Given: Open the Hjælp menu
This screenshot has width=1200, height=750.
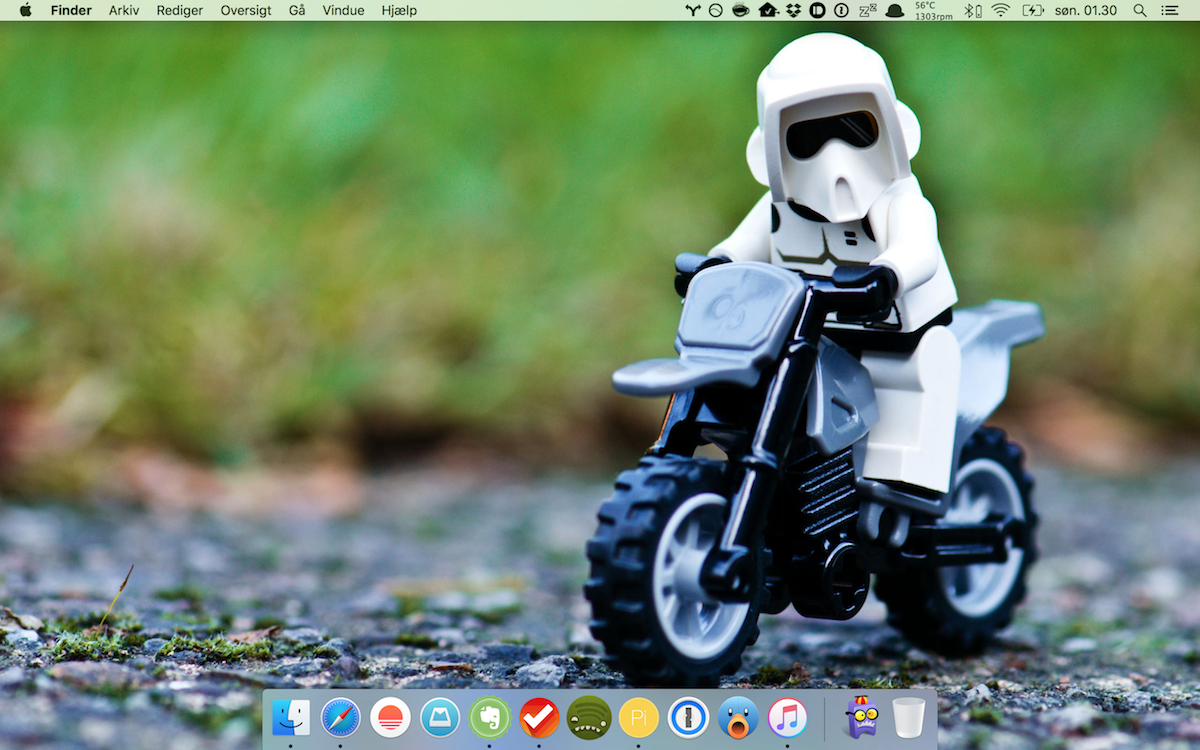Looking at the screenshot, I should pos(399,10).
